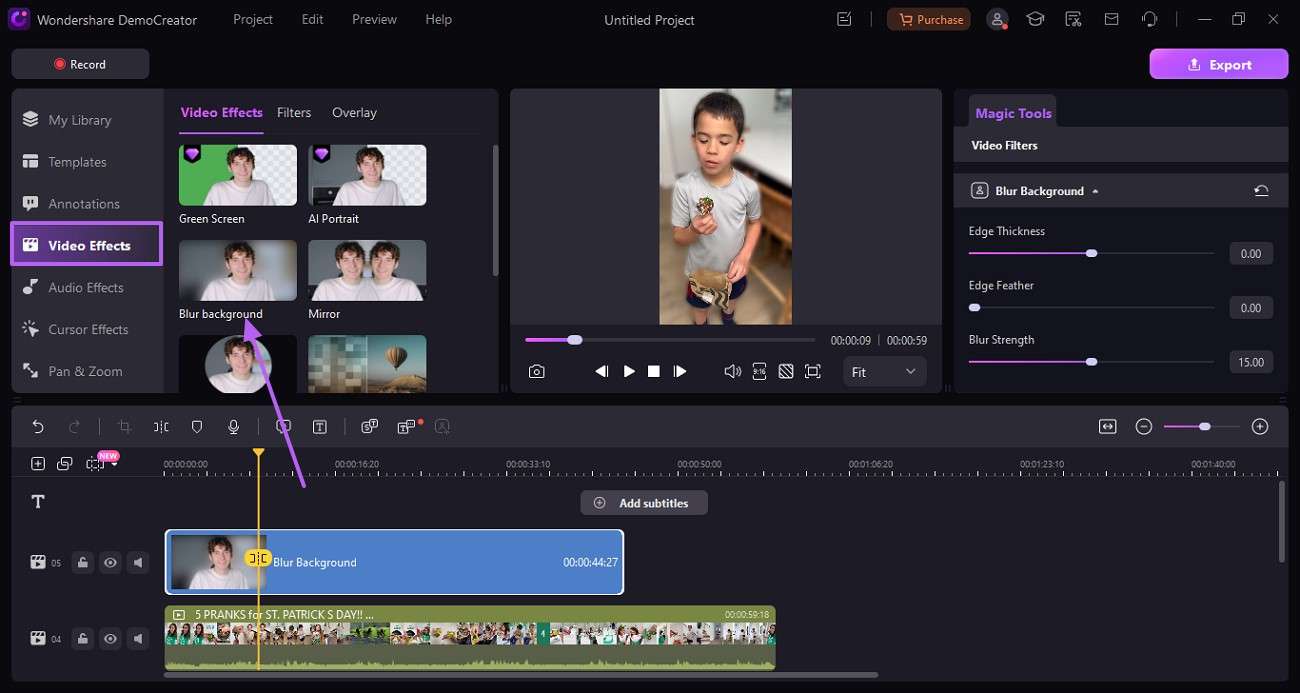Open the Project menu

click(x=253, y=19)
